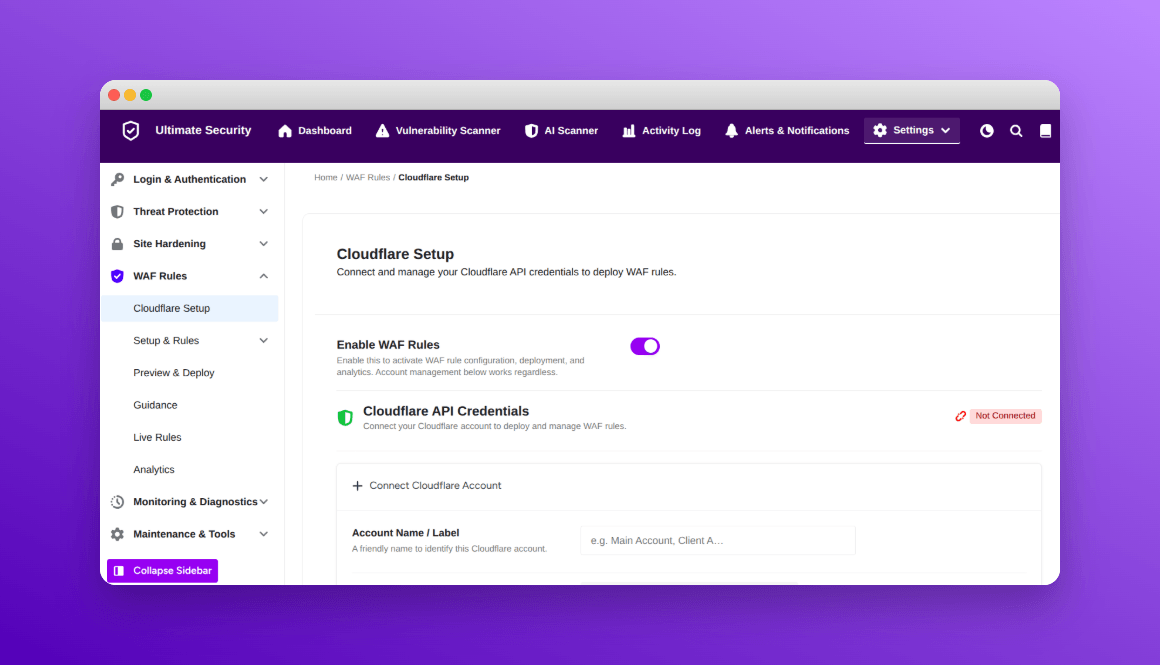This screenshot has height=665, width=1160.
Task: Click the Dashboard home icon
Action: coord(285,131)
